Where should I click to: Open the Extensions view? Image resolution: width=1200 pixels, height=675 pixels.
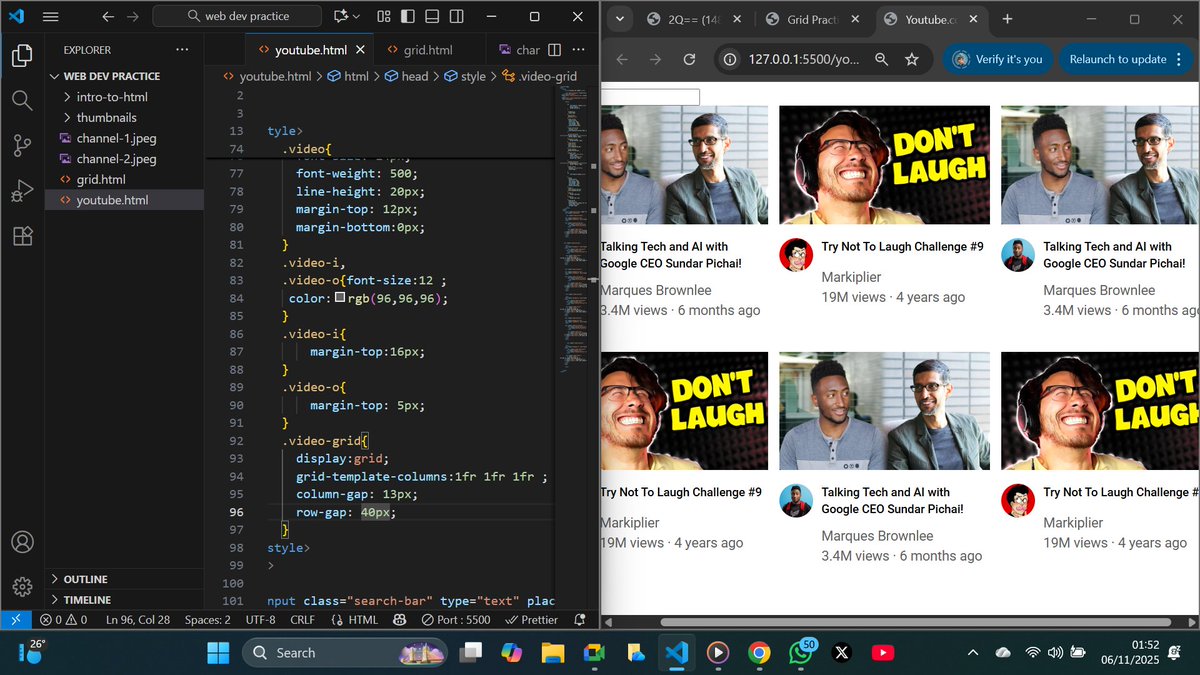coord(22,236)
